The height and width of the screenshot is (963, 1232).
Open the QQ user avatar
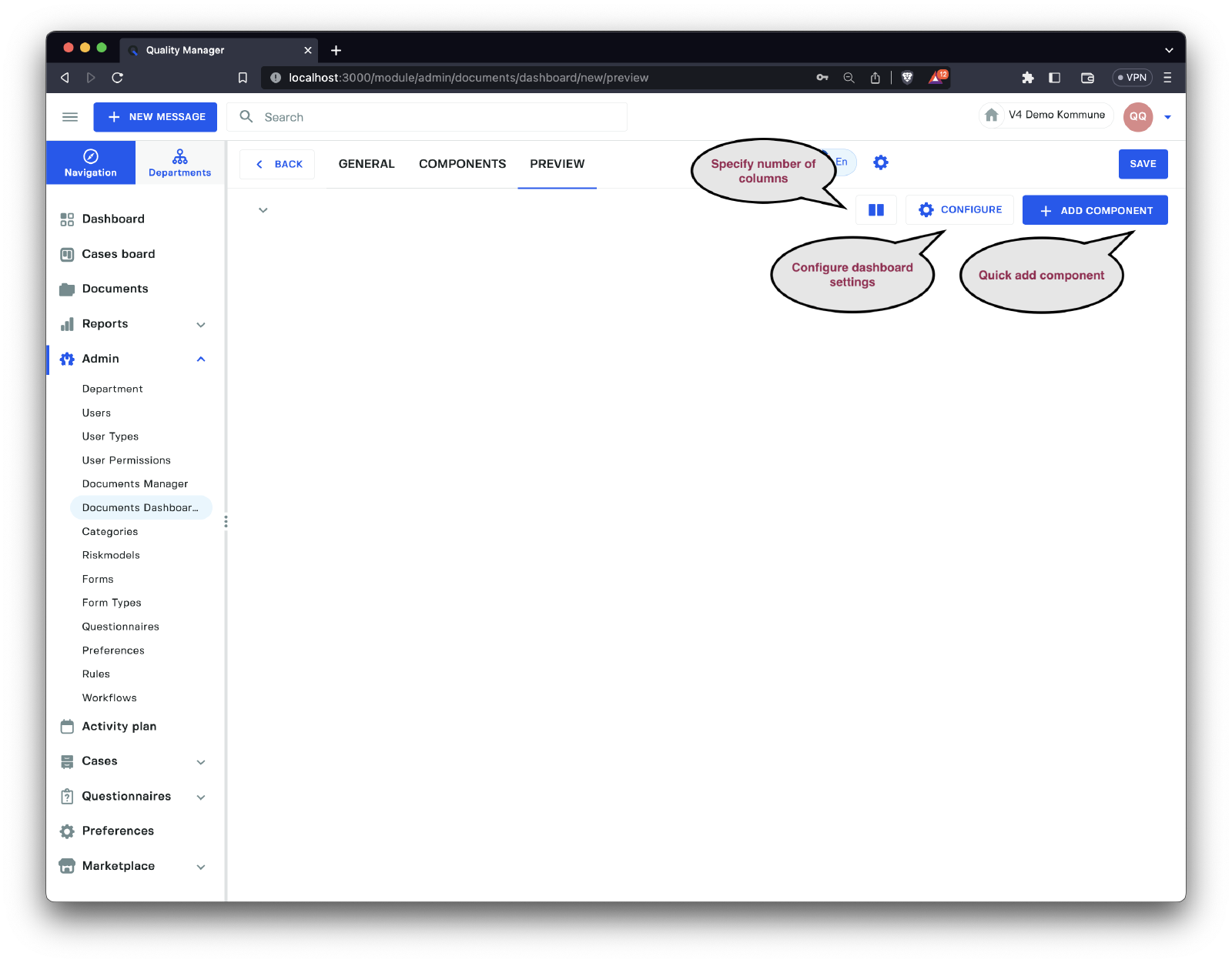[x=1137, y=117]
